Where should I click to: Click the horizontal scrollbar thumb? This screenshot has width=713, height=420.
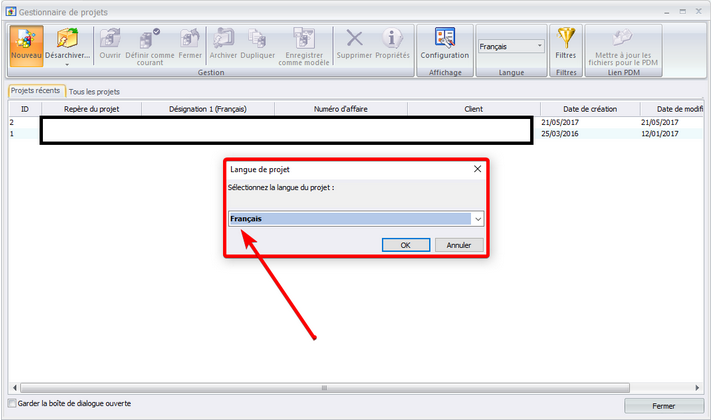click(325, 388)
